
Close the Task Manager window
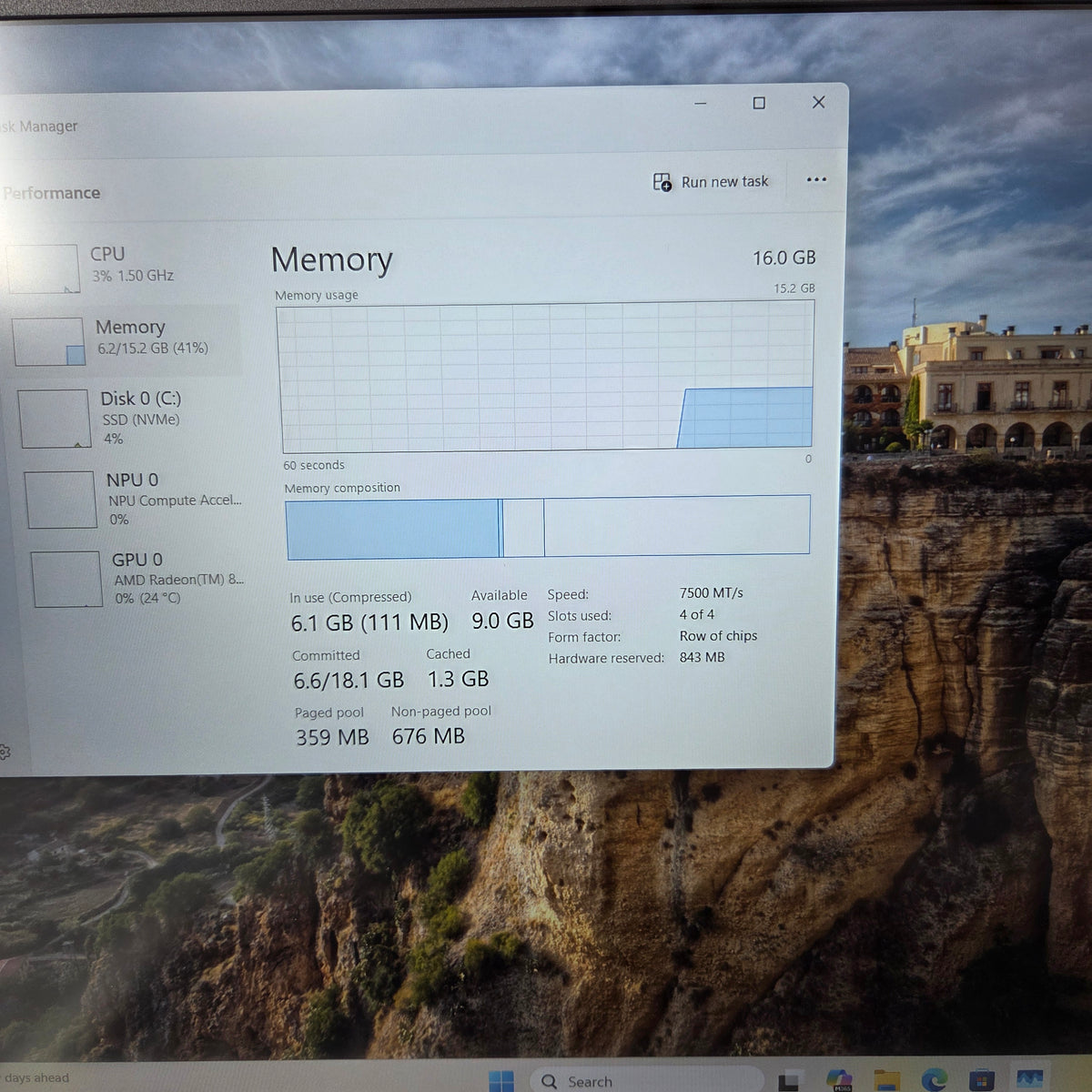click(x=818, y=102)
